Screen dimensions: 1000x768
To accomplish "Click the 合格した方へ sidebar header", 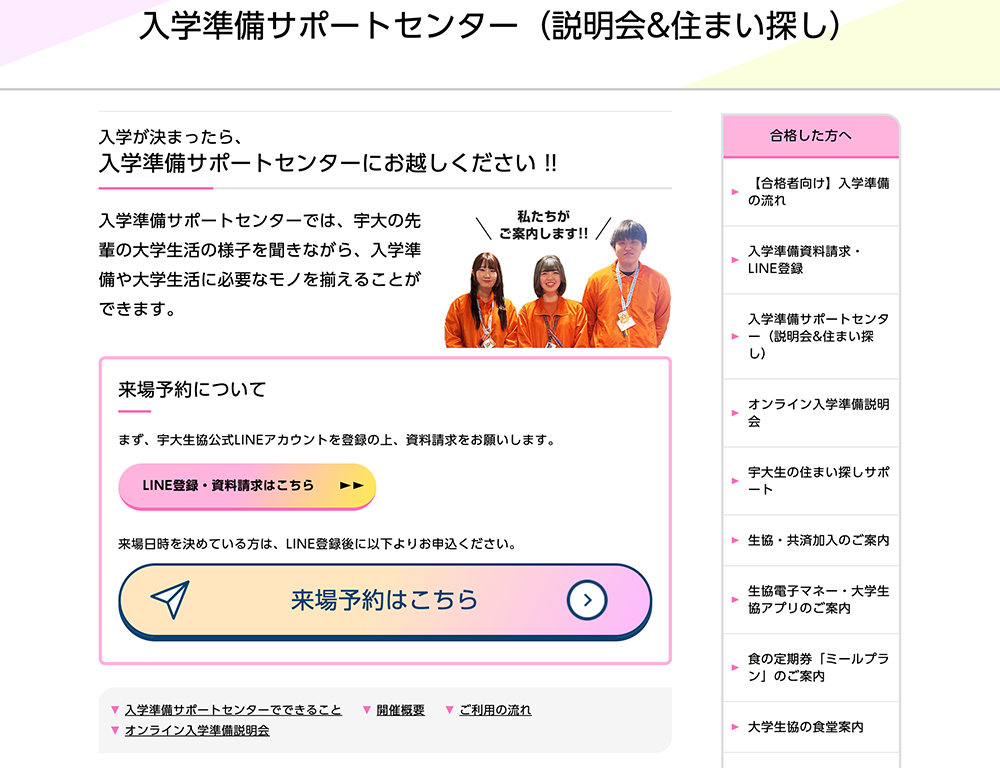I will point(811,136).
